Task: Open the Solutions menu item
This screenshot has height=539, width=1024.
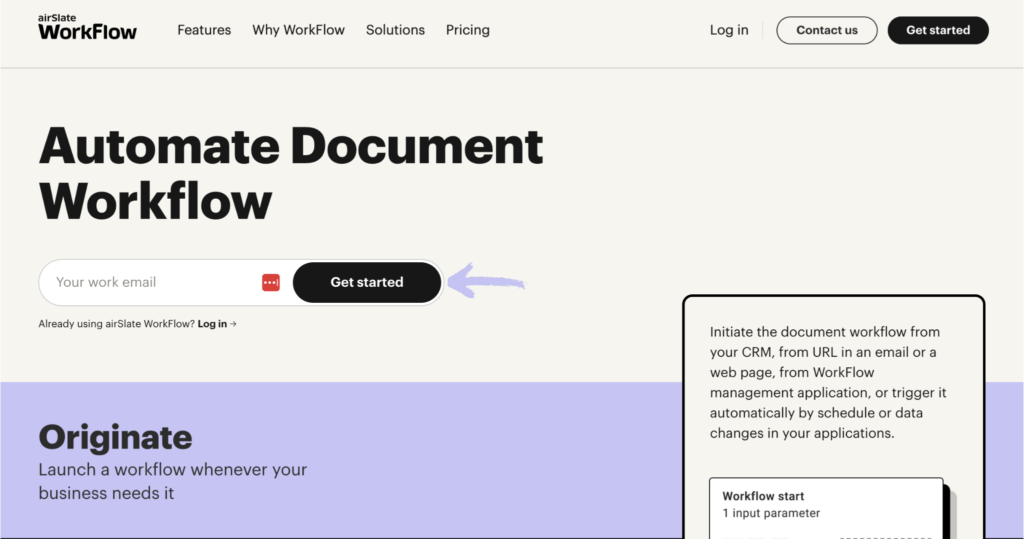Action: click(x=395, y=30)
